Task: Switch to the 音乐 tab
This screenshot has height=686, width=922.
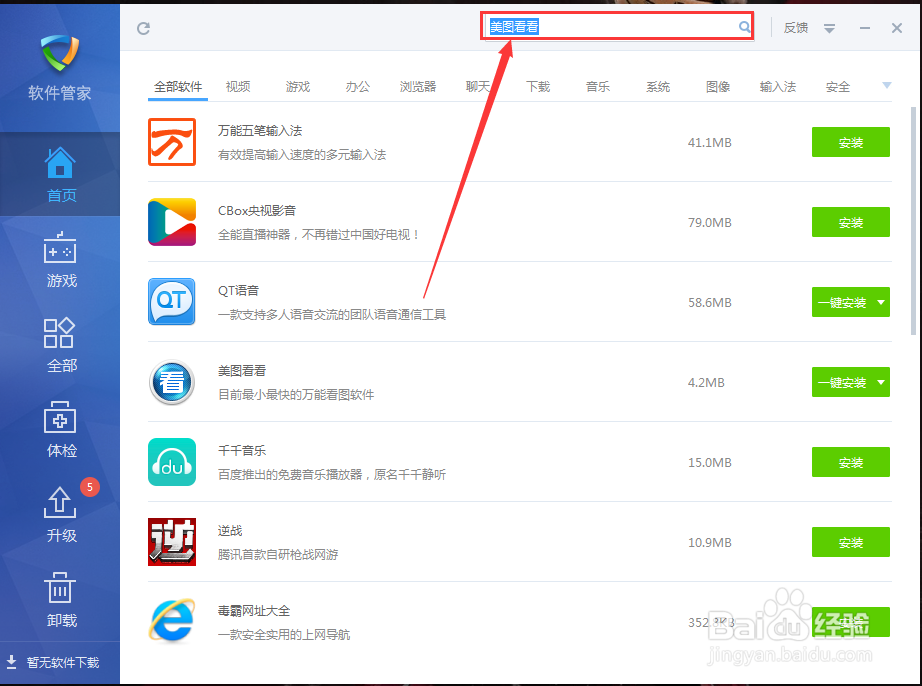Action: pyautogui.click(x=598, y=87)
